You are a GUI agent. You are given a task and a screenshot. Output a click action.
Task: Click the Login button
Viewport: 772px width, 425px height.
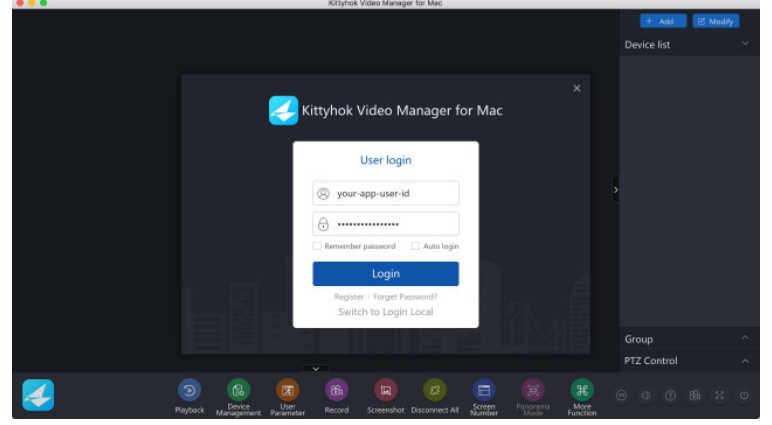pos(386,274)
